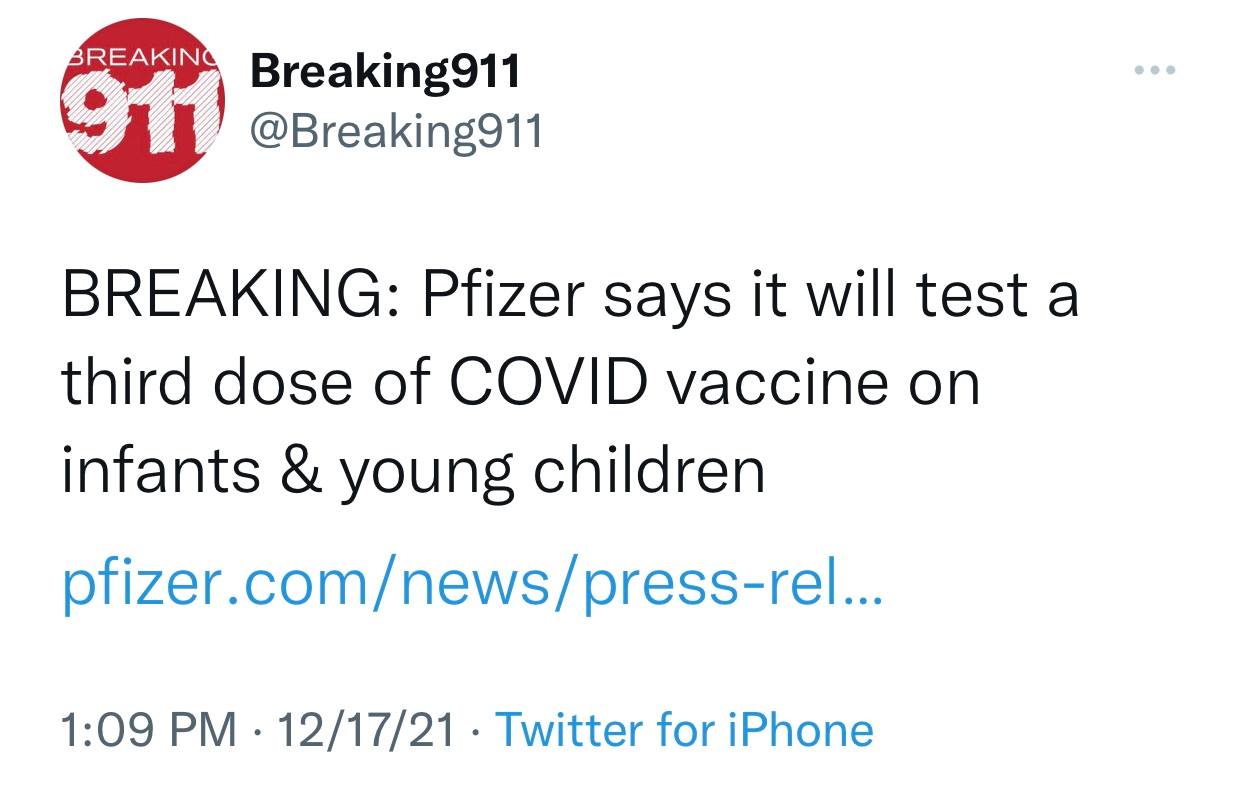Click the truncation ellipsis ending the link

(x=862, y=592)
